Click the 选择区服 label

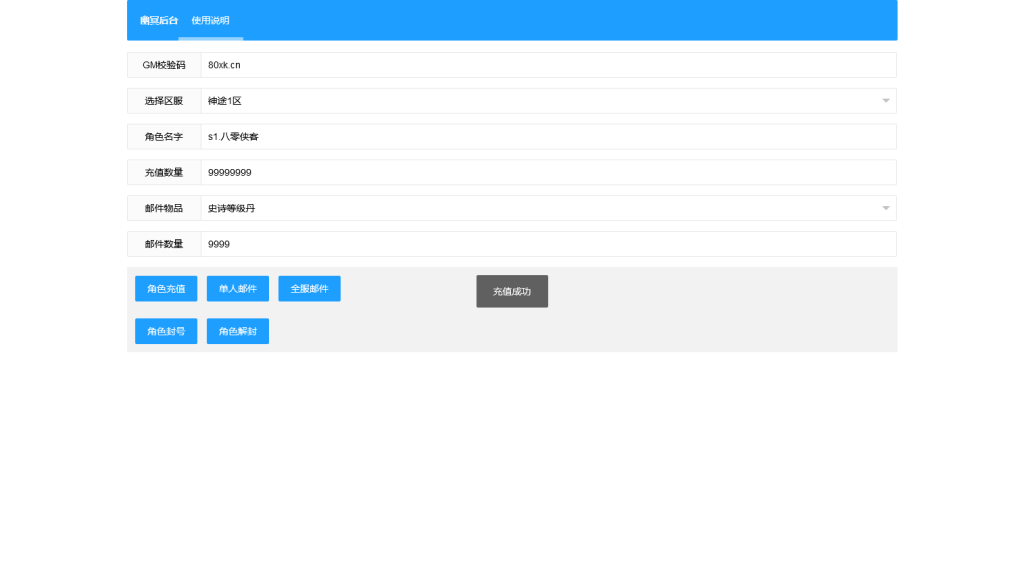[x=164, y=101]
